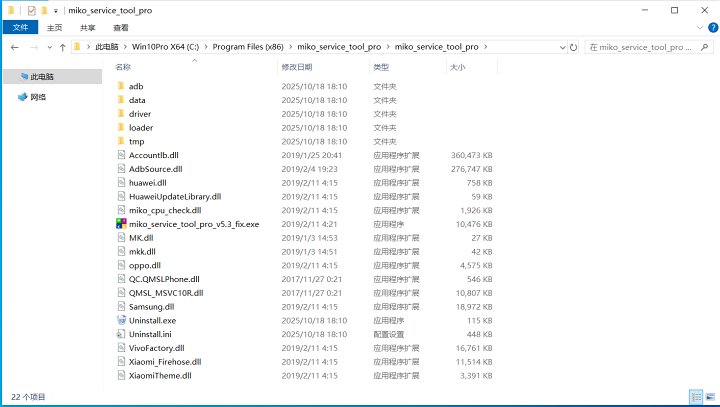The width and height of the screenshot is (720, 407).
Task: Select the VivoFactory.dll file icon
Action: [121, 348]
